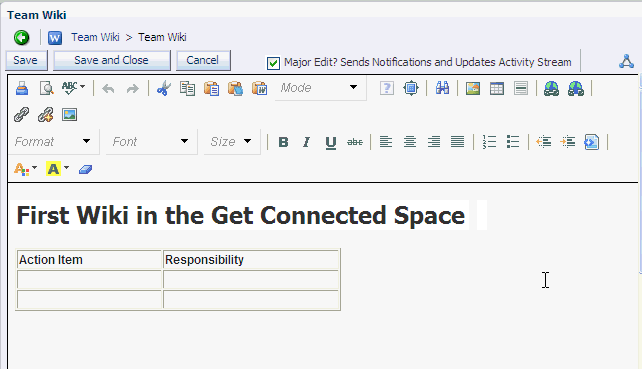This screenshot has width=642, height=369.
Task: Center align the text
Action: point(409,142)
